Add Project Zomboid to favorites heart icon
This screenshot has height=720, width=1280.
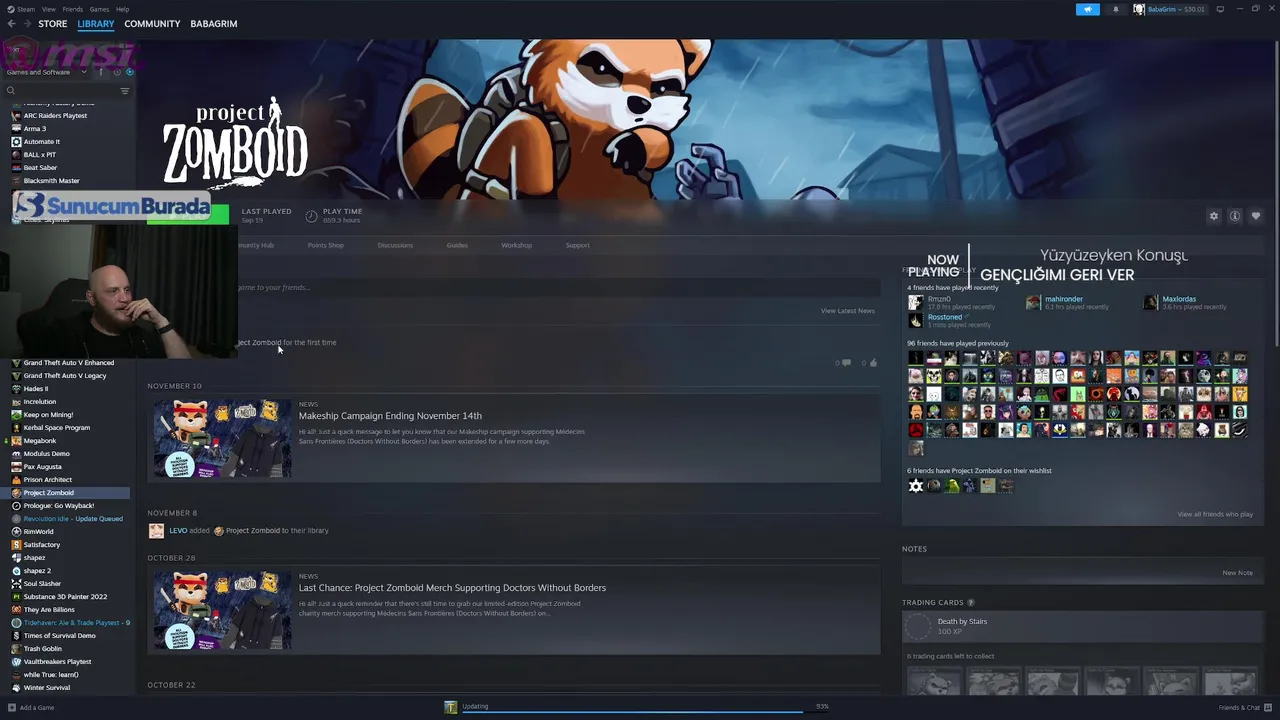1256,216
